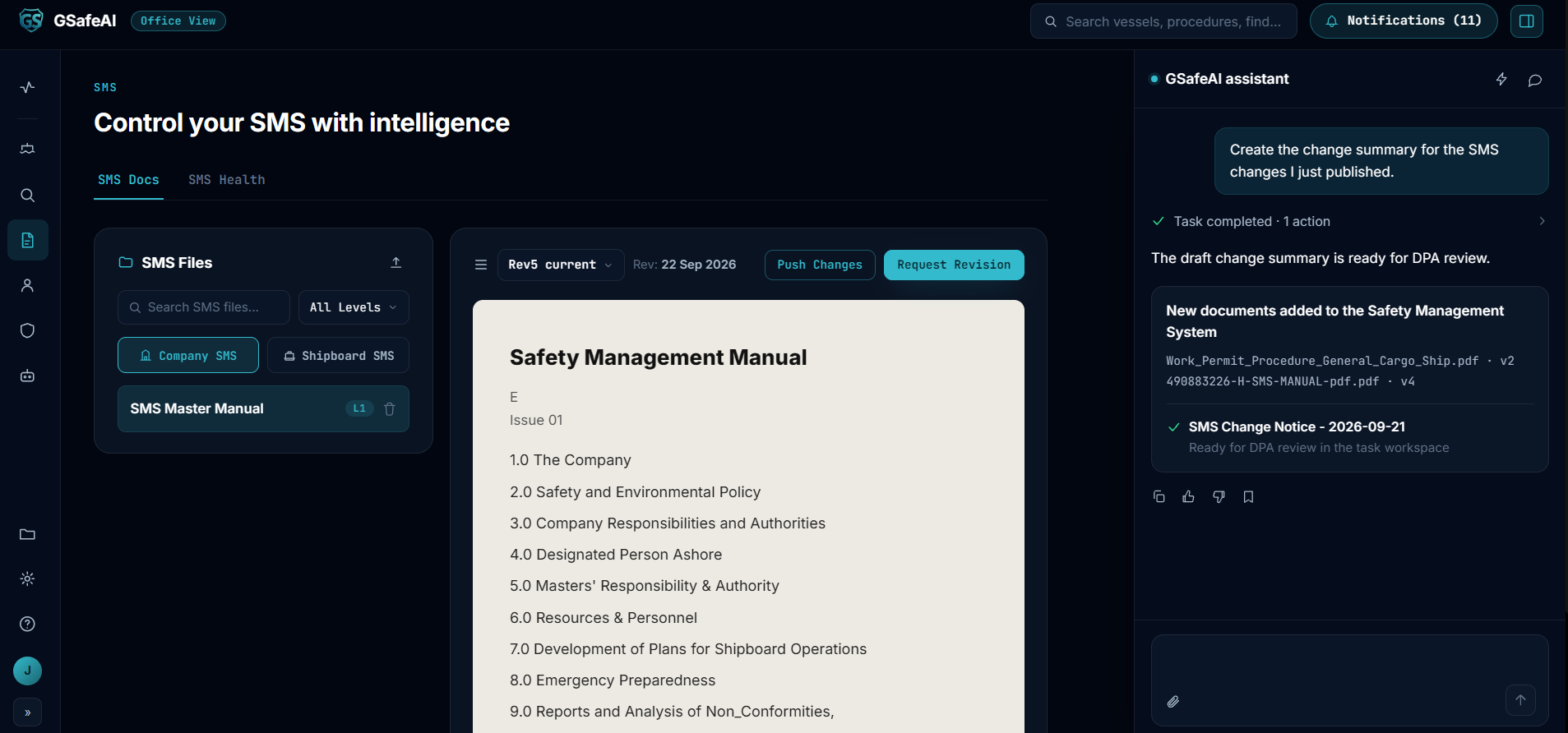This screenshot has height=733, width=1568.
Task: Open the folder icon in left sidebar
Action: (x=27, y=534)
